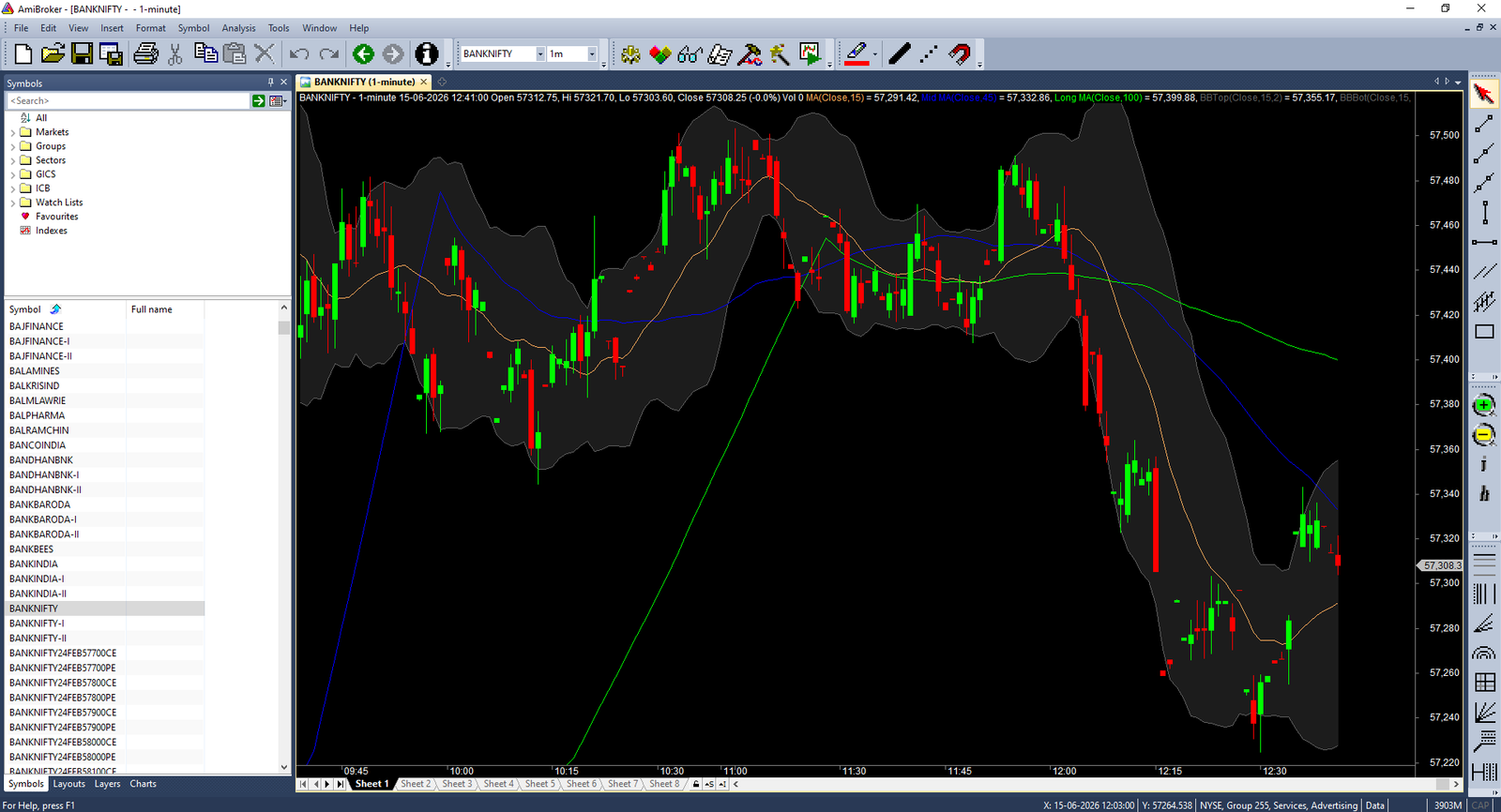Toggle the chart scroll lock icon
The image size is (1501, 812).
696,784
